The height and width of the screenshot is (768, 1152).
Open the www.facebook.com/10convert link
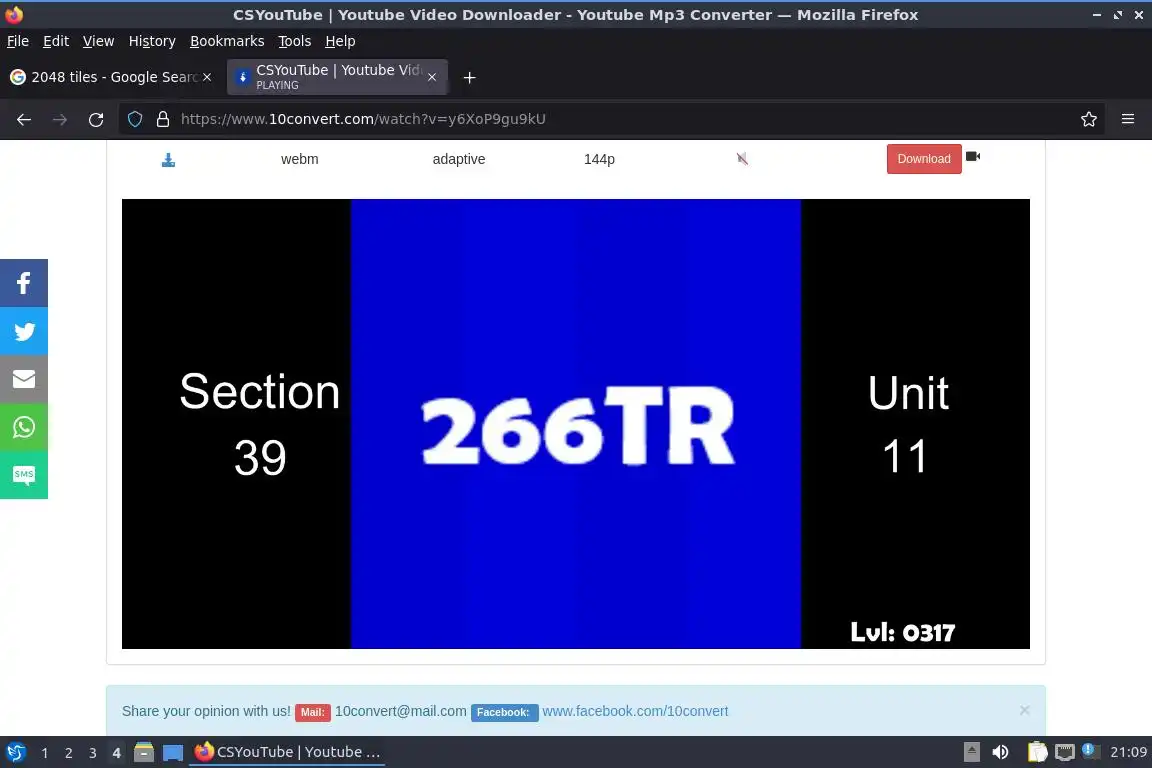[635, 711]
